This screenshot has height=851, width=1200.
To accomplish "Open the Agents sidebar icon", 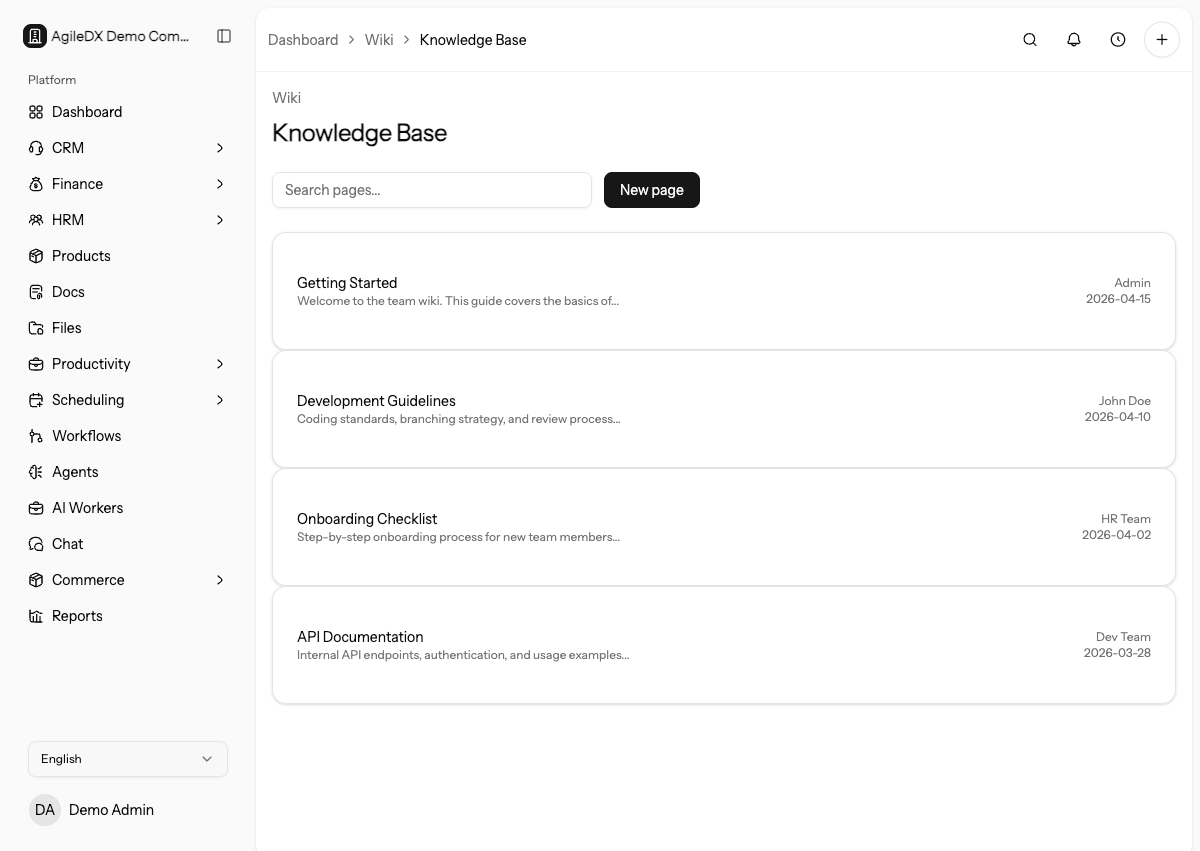I will pyautogui.click(x=36, y=472).
